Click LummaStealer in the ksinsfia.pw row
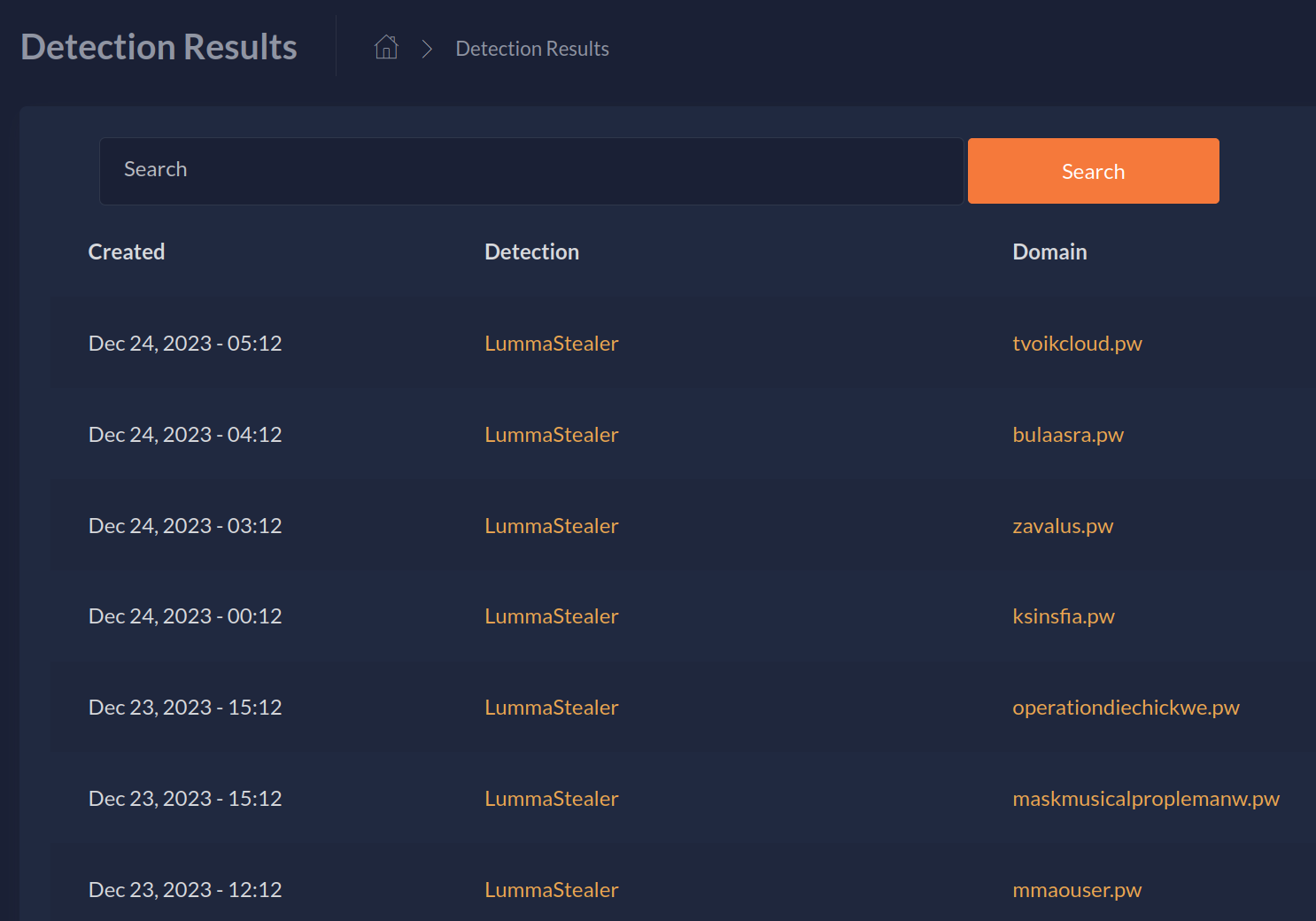The image size is (1316, 921). click(551, 616)
